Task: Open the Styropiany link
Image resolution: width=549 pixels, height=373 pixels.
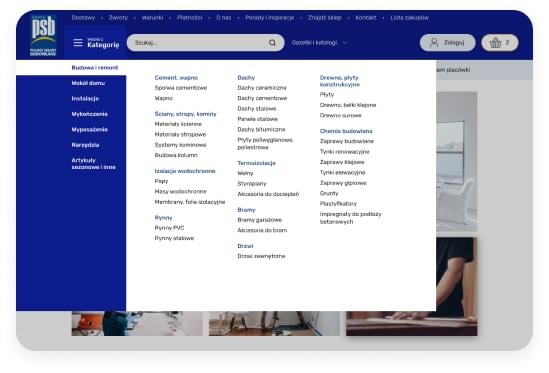Action: click(x=252, y=184)
